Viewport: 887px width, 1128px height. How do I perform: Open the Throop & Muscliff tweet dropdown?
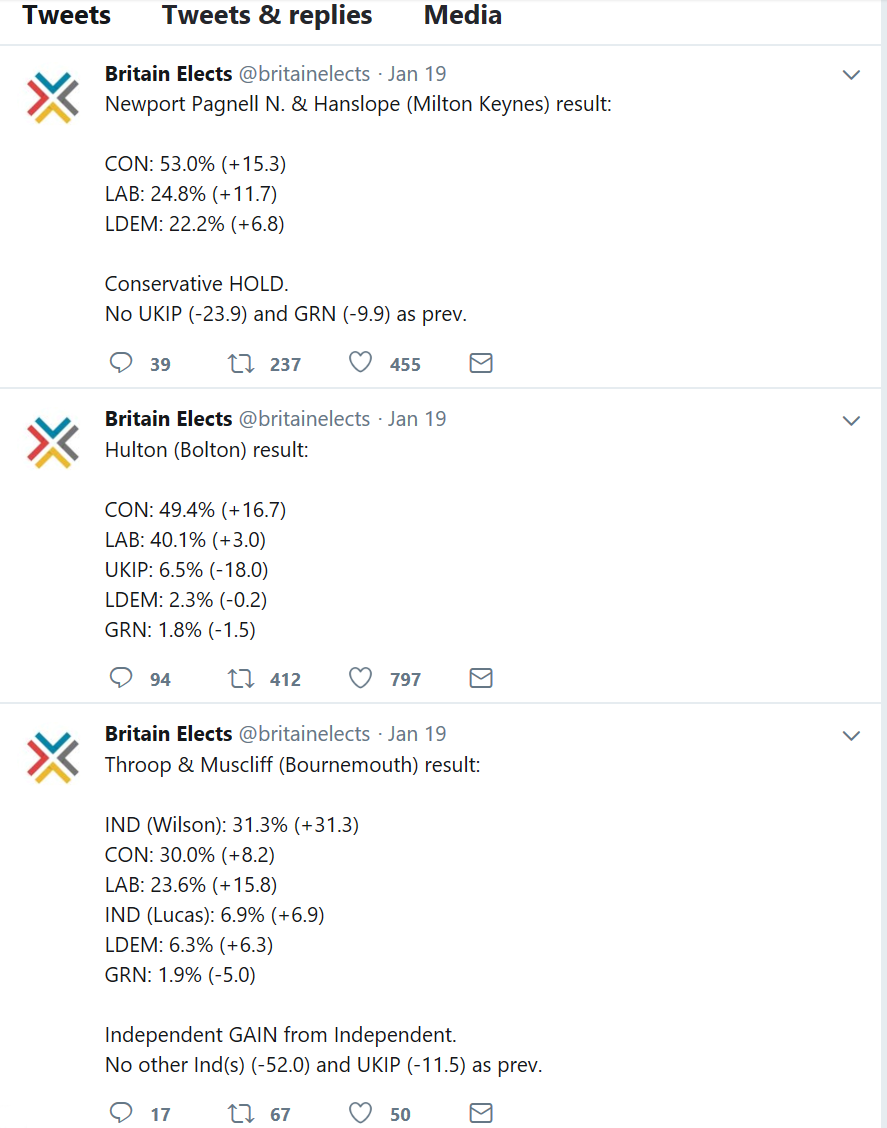(x=851, y=734)
